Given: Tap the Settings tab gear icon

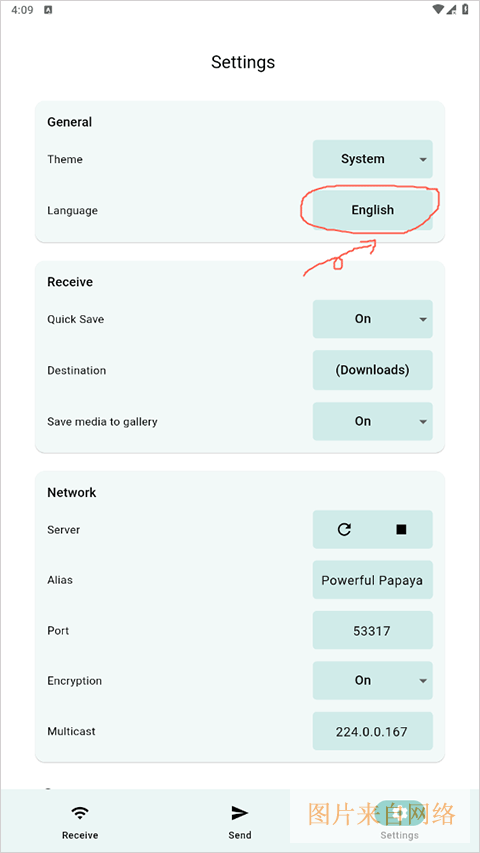Looking at the screenshot, I should pyautogui.click(x=399, y=813).
